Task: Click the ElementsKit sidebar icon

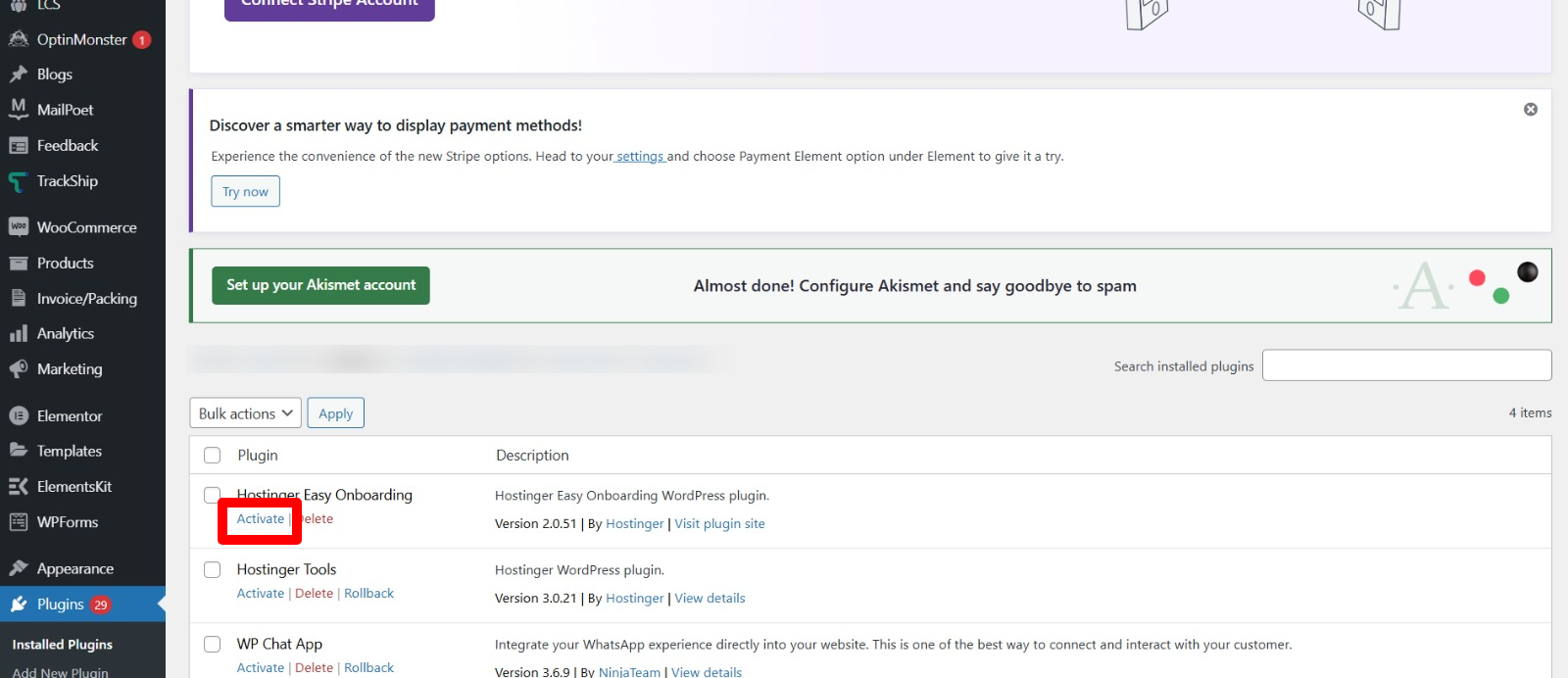Action: [x=18, y=487]
